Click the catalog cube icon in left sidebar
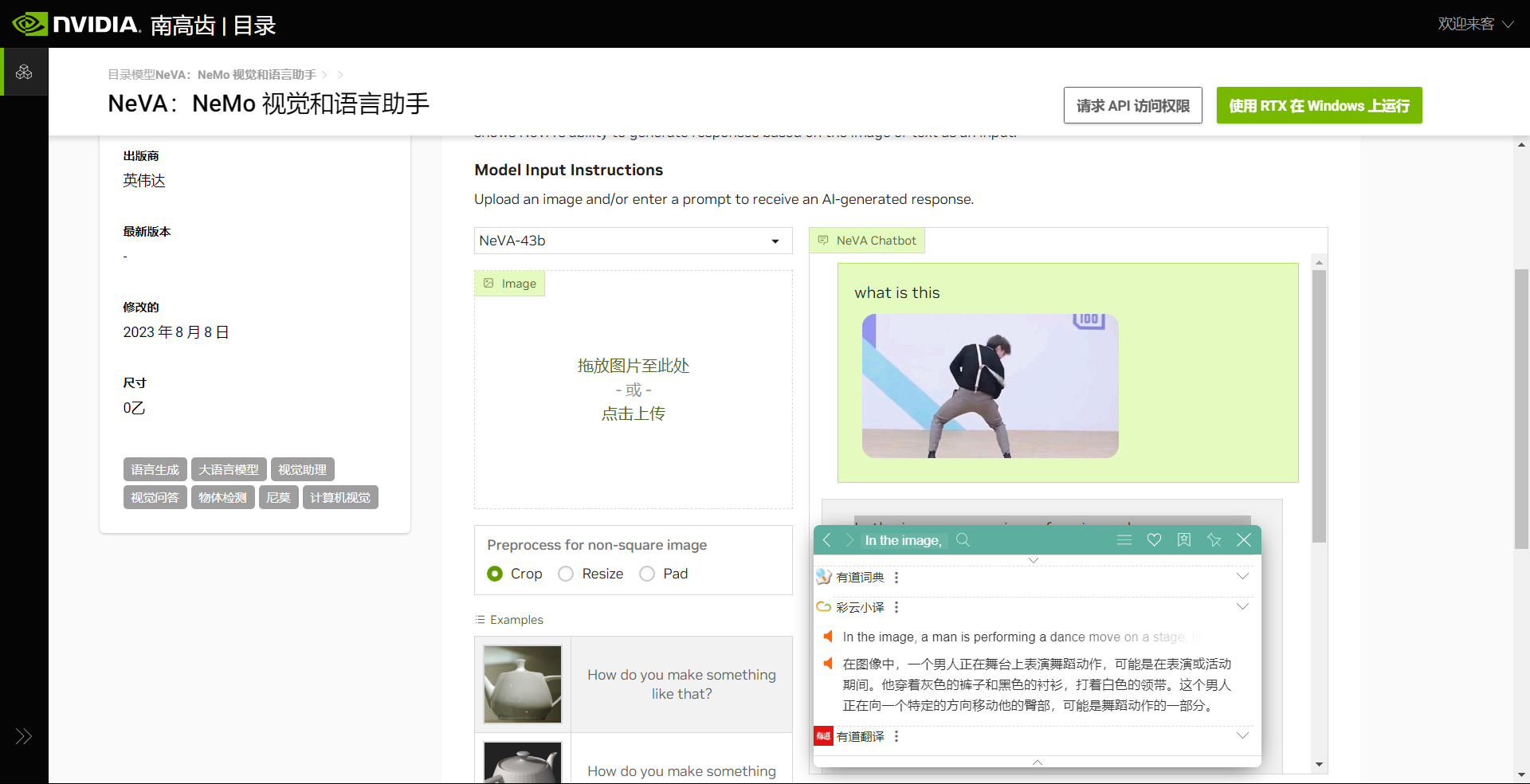Image resolution: width=1530 pixels, height=784 pixels. 24,73
